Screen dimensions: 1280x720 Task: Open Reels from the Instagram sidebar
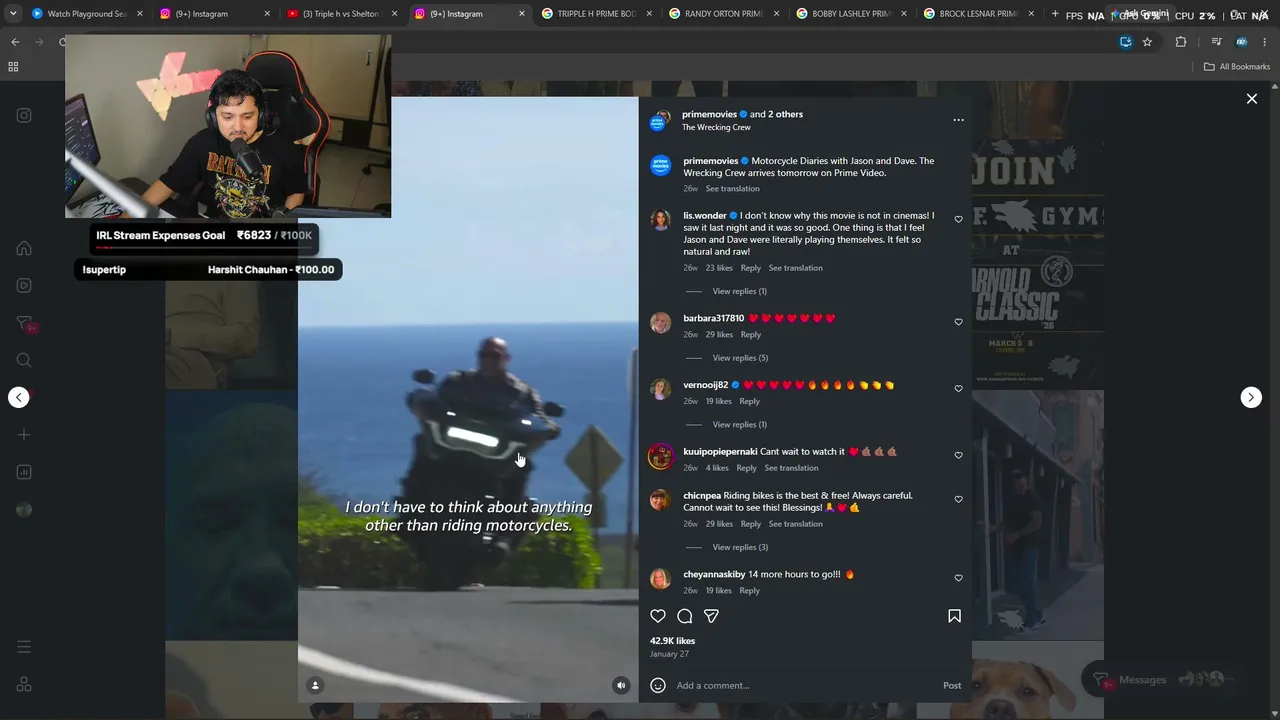(x=24, y=285)
